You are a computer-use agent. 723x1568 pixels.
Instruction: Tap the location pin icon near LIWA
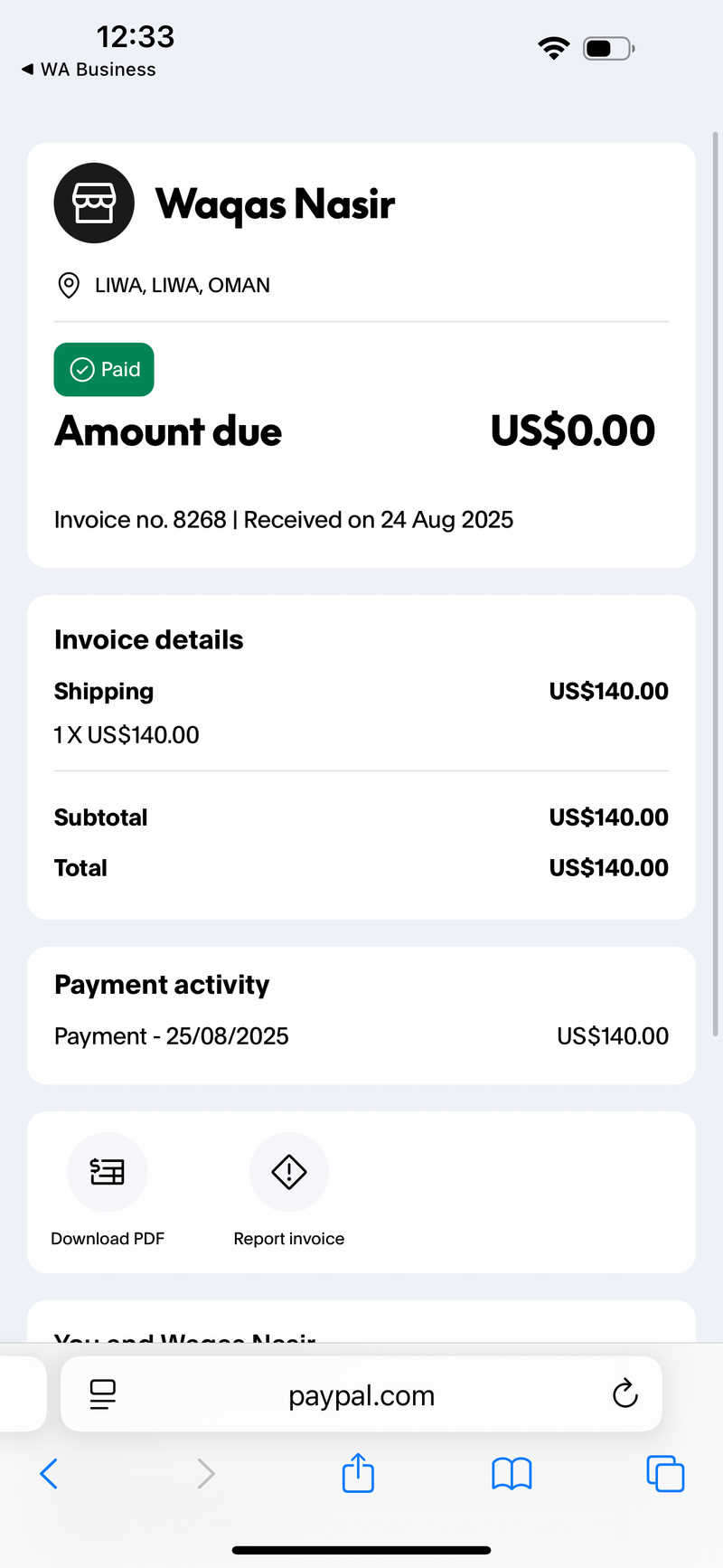tap(68, 285)
